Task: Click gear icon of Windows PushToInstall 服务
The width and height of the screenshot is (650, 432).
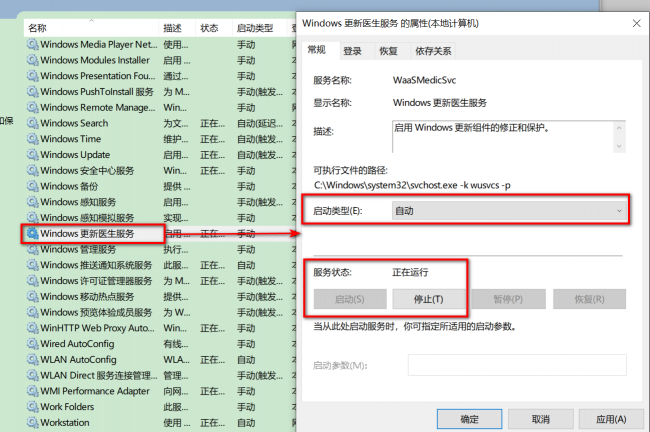Action: click(33, 92)
